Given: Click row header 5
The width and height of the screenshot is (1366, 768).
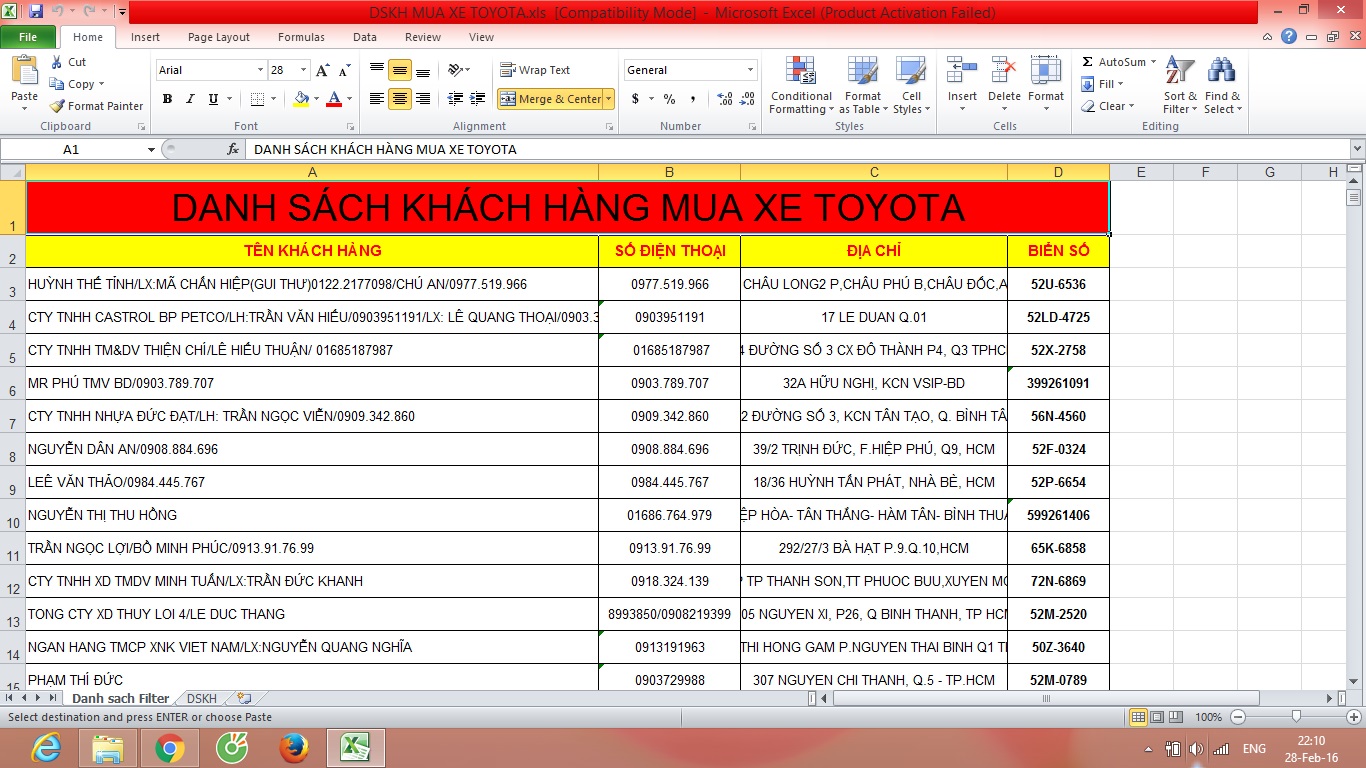Looking at the screenshot, I should click(12, 351).
